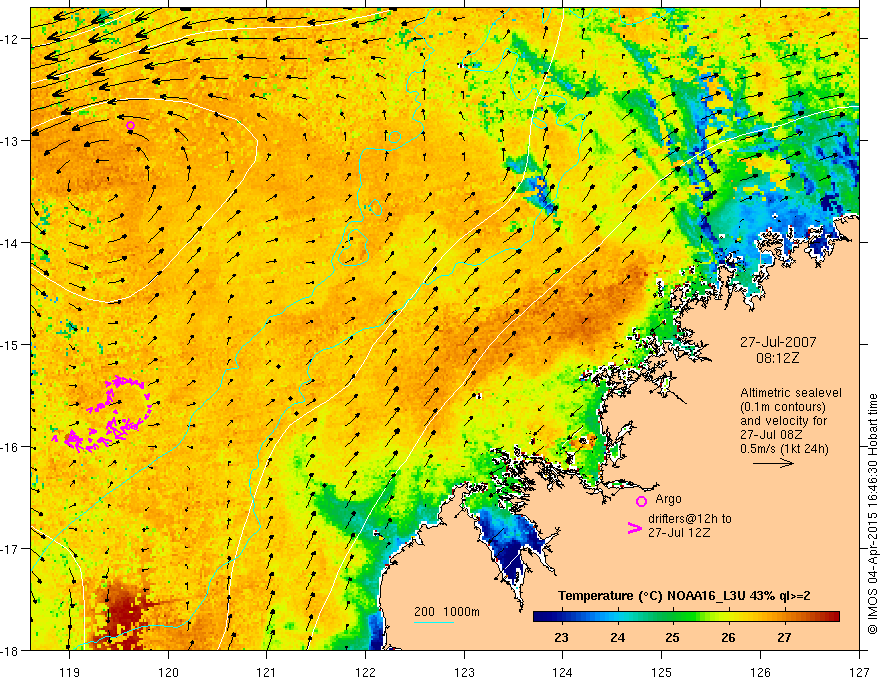Click the color bar label 24

(617, 637)
